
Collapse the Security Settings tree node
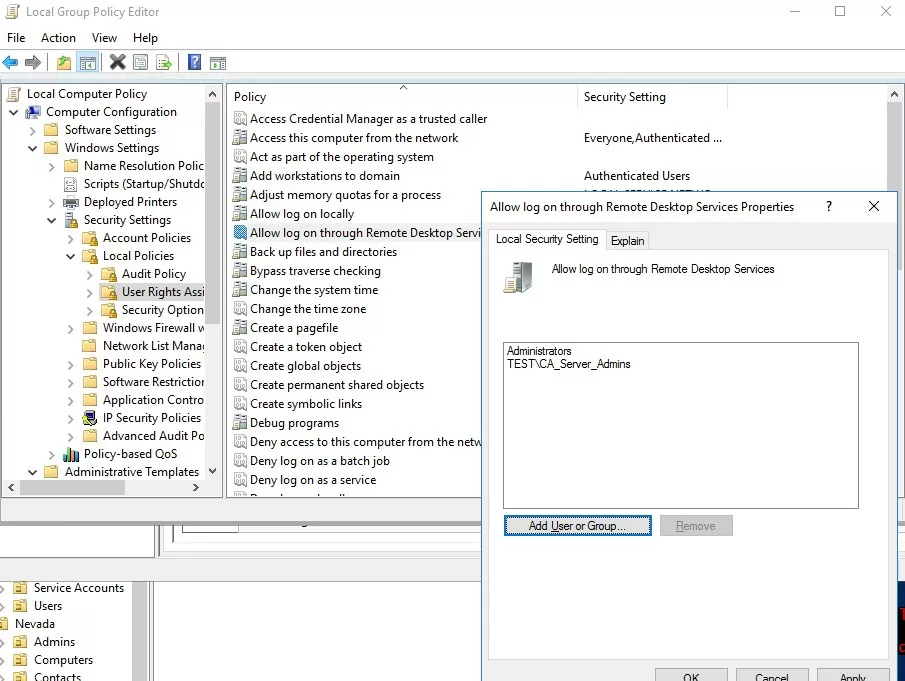tap(52, 220)
